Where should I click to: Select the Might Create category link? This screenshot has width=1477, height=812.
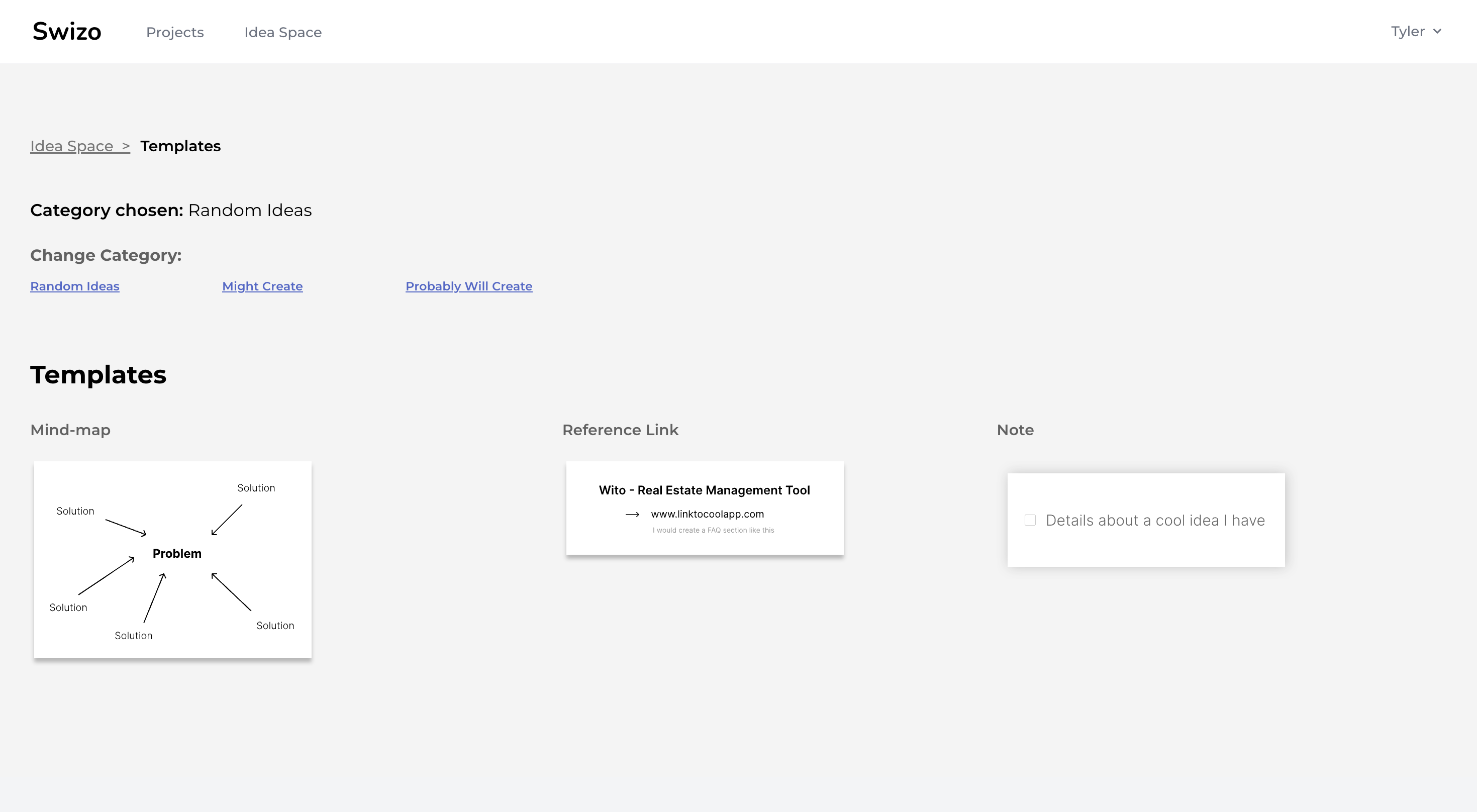[262, 286]
